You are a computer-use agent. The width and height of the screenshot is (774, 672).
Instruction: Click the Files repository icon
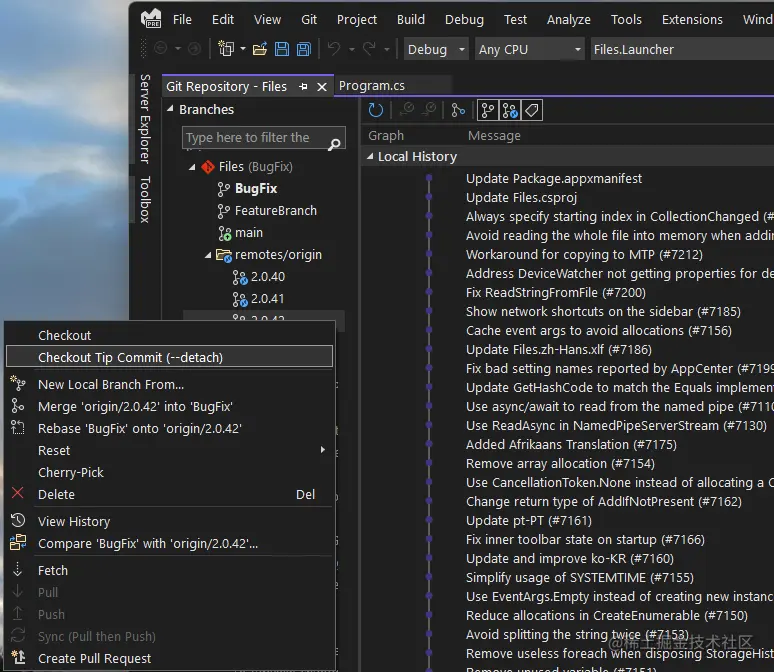208,167
